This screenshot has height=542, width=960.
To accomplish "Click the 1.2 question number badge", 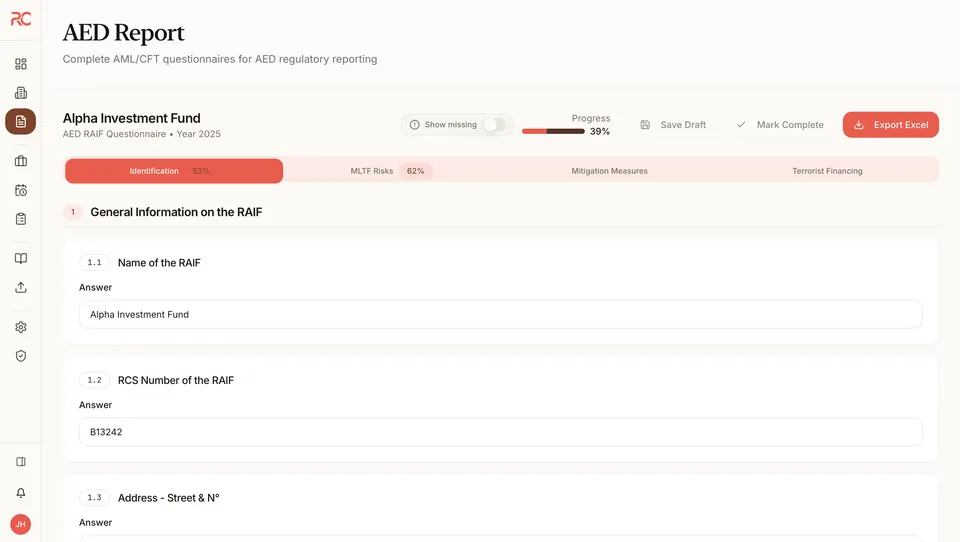I will 94,380.
